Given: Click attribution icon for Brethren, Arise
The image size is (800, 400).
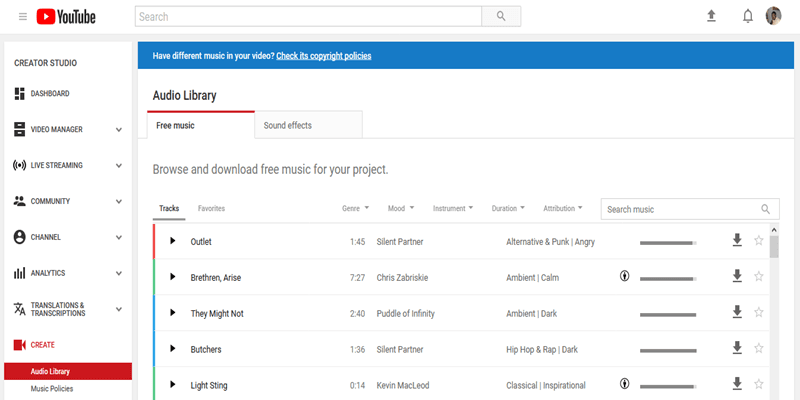Looking at the screenshot, I should click(x=624, y=277).
